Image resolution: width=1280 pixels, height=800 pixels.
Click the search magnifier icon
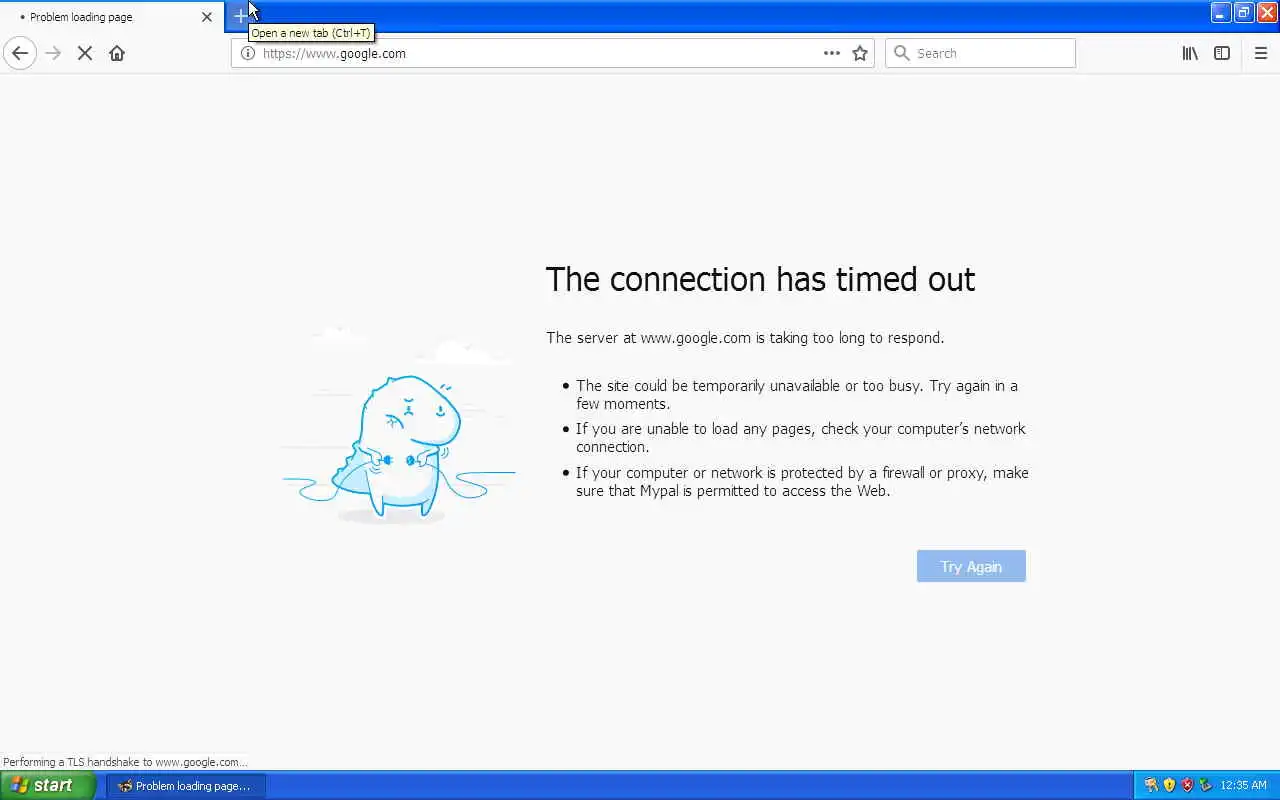coord(902,53)
